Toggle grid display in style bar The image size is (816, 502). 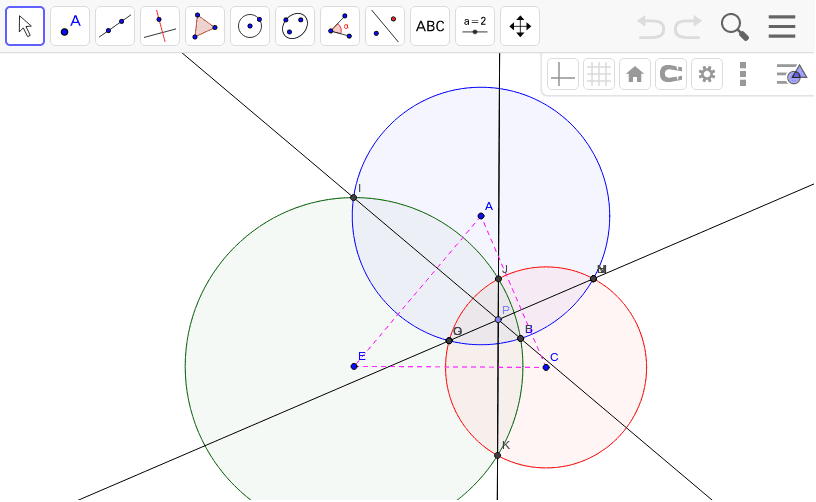599,74
